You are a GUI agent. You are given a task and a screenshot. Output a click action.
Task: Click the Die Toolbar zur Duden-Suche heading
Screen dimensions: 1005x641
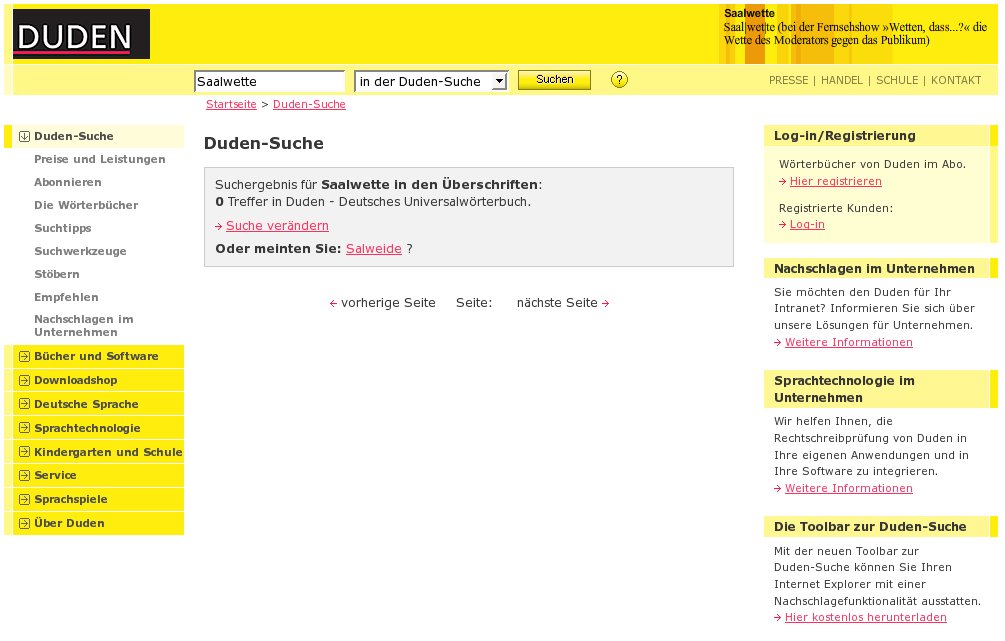pos(870,527)
